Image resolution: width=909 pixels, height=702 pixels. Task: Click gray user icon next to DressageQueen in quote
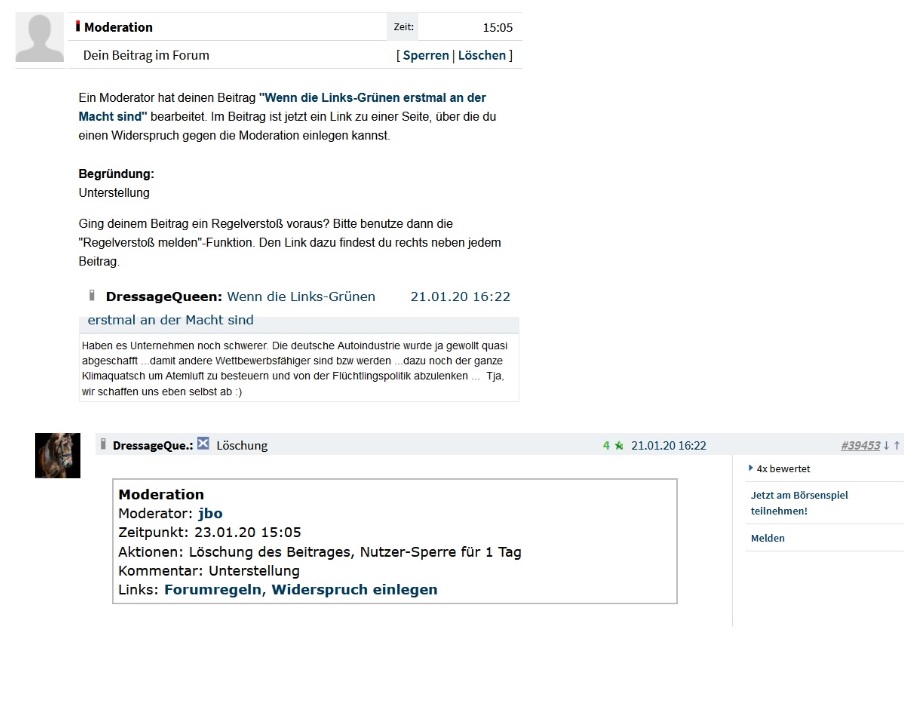pos(92,296)
